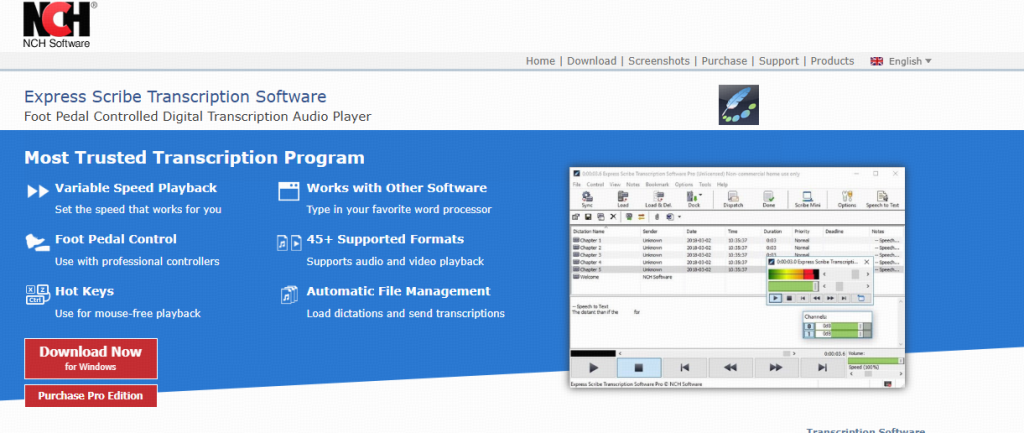Viewport: 1024px width, 433px height.
Task: Expand the Dock button's dropdown arrow in screenshot
Action: (701, 195)
